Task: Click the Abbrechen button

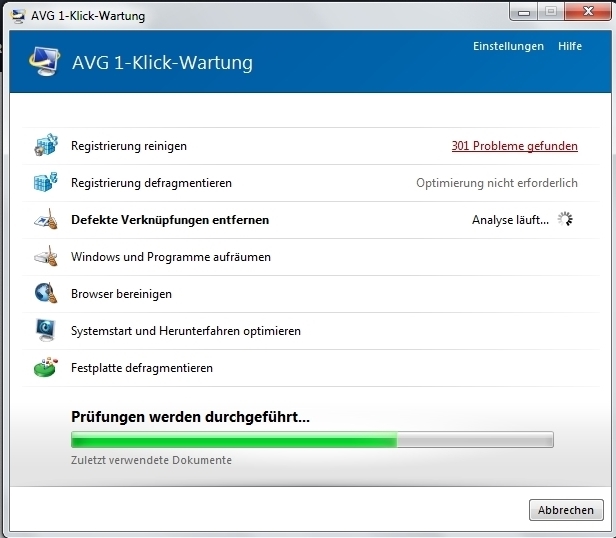Action: point(566,510)
